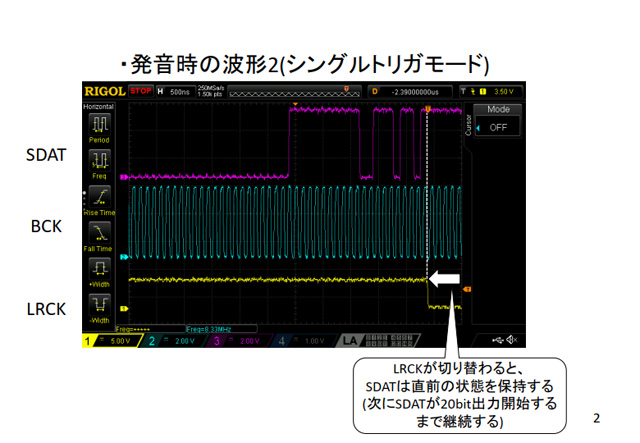
Task: Toggle channel 2 (2.00V) indicator
Action: [176, 341]
